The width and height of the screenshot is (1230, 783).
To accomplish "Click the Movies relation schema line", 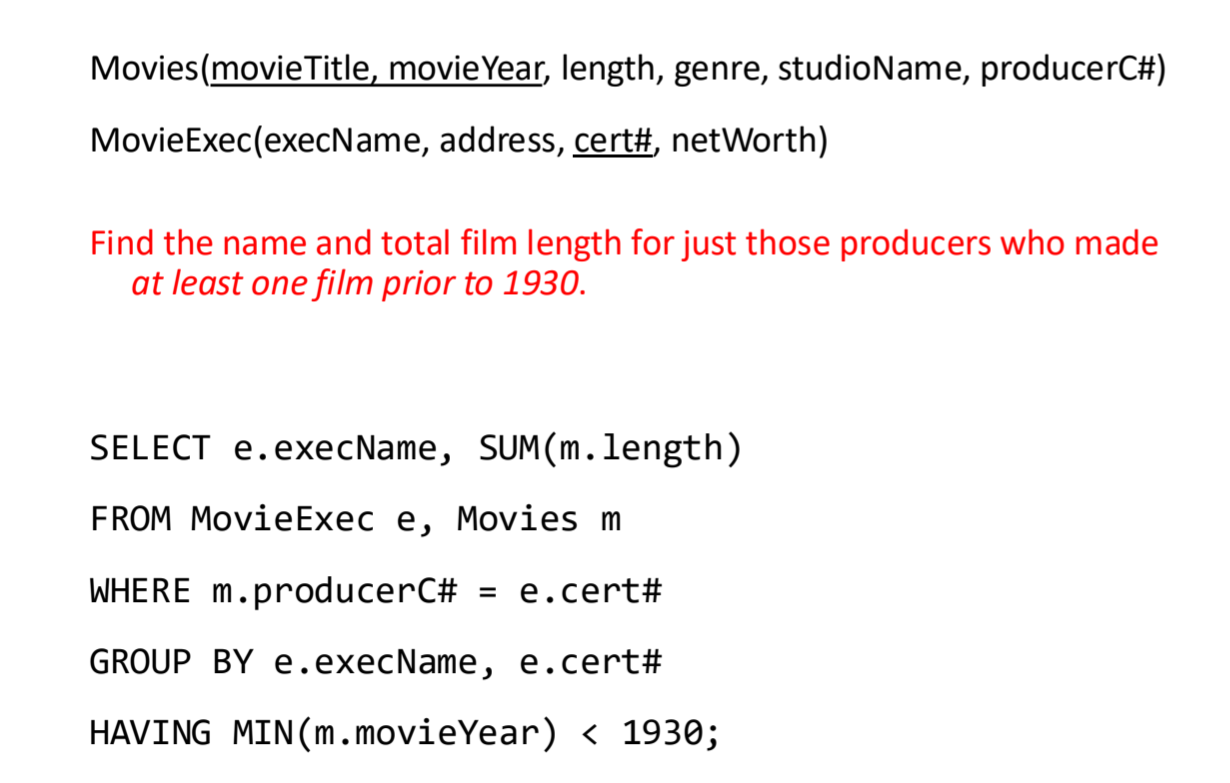I will click(x=628, y=70).
